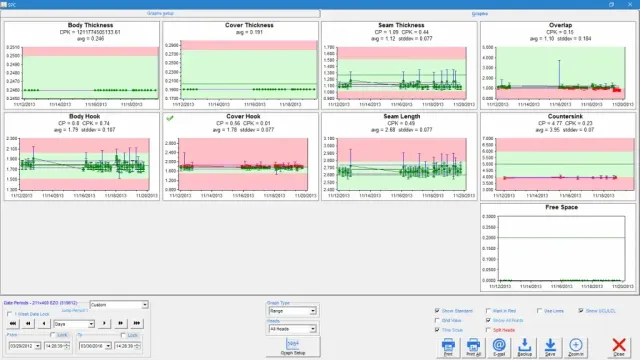Select the Cover Hook graph panel
Image resolution: width=640 pixels, height=360 pixels.
point(240,157)
